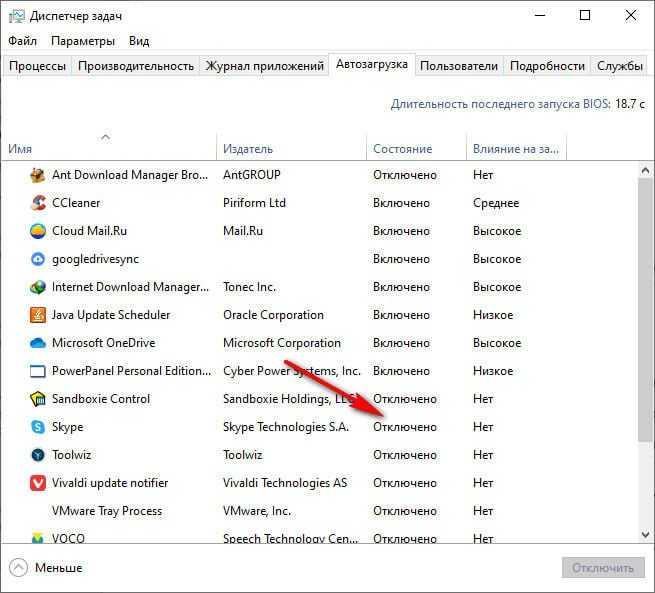
Task: Switch to the Подробности tab
Action: coord(547,66)
